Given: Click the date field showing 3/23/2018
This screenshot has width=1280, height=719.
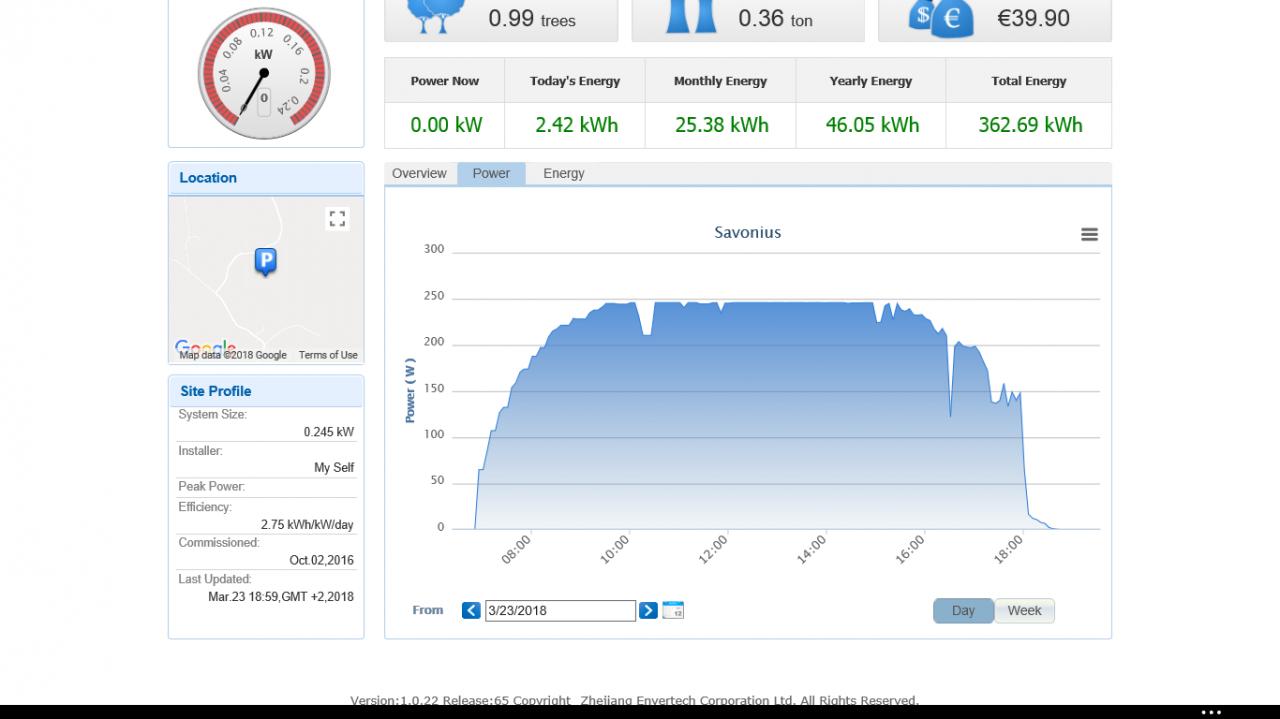Looking at the screenshot, I should (x=560, y=610).
